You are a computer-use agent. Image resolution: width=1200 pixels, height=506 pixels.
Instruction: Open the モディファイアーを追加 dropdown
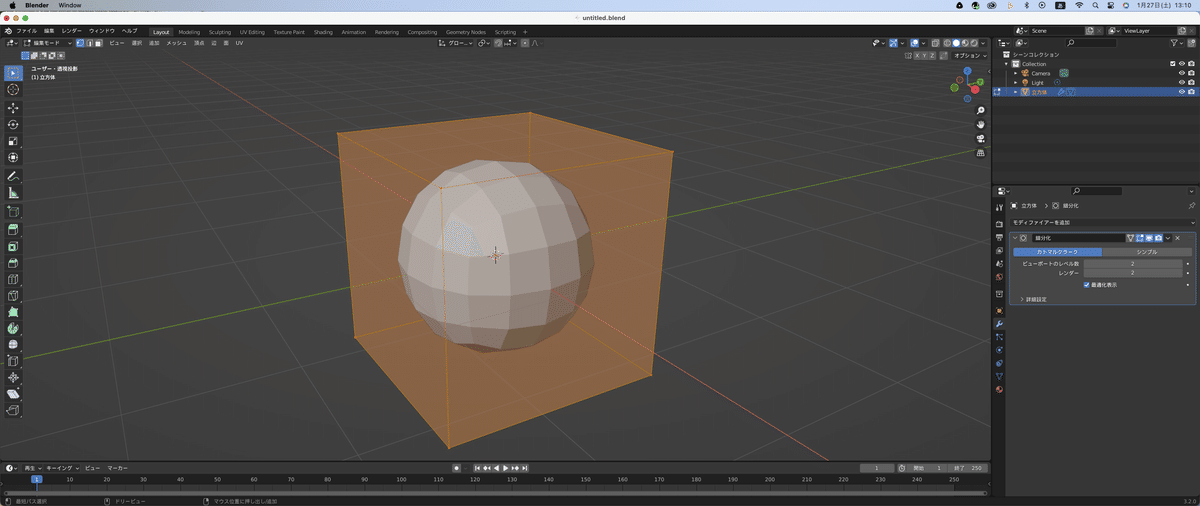(1101, 222)
